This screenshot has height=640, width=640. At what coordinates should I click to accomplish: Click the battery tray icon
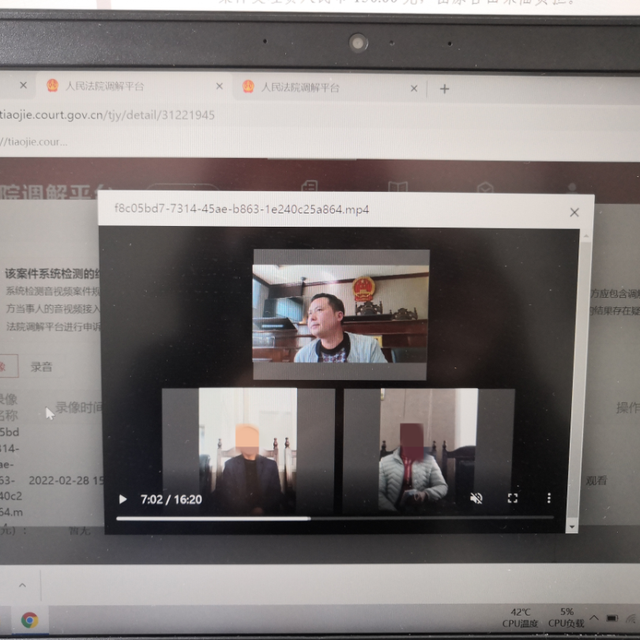(612, 618)
